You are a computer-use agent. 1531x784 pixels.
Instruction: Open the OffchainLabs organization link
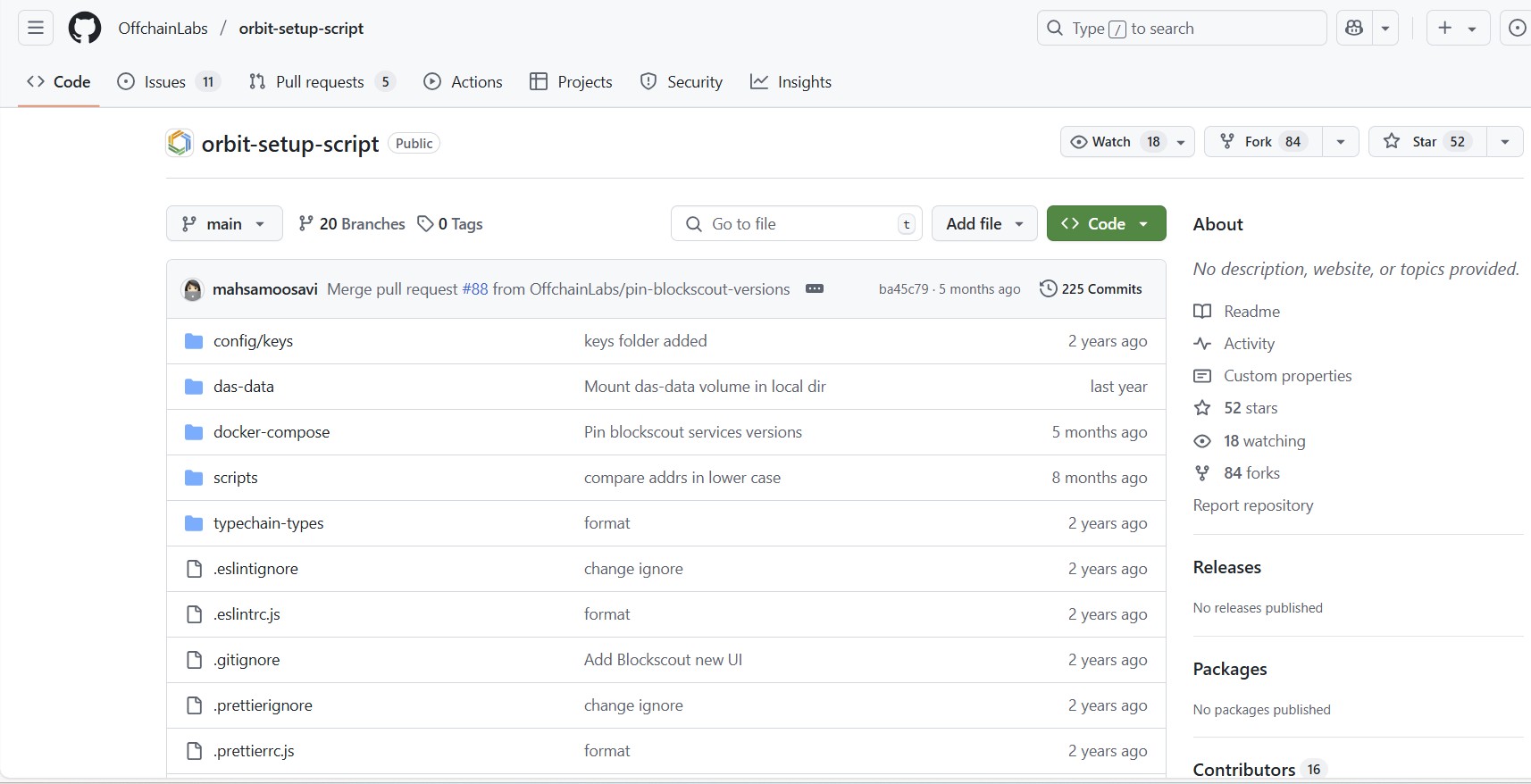coord(163,28)
